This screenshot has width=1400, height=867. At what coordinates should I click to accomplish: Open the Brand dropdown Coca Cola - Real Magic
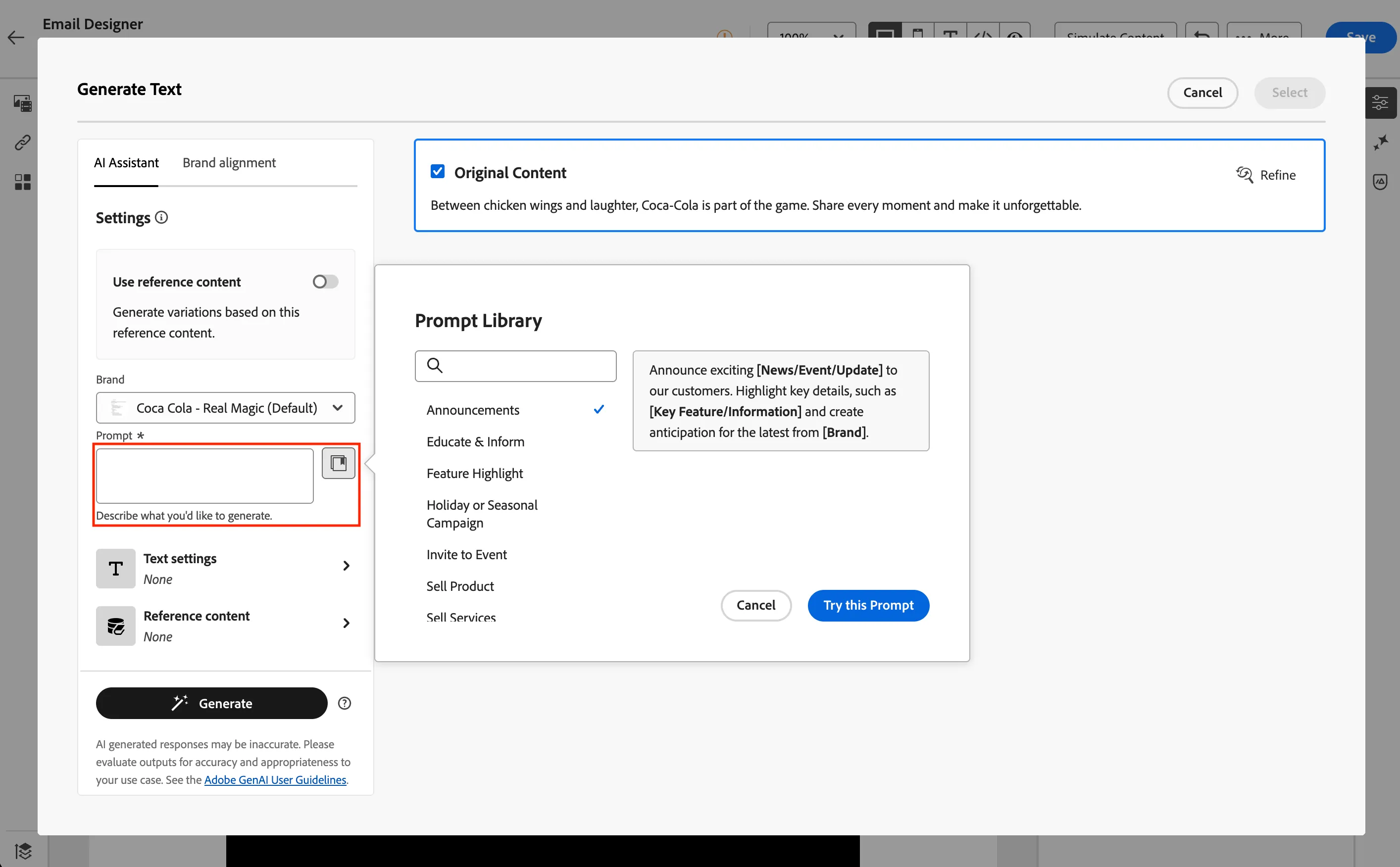pyautogui.click(x=225, y=408)
